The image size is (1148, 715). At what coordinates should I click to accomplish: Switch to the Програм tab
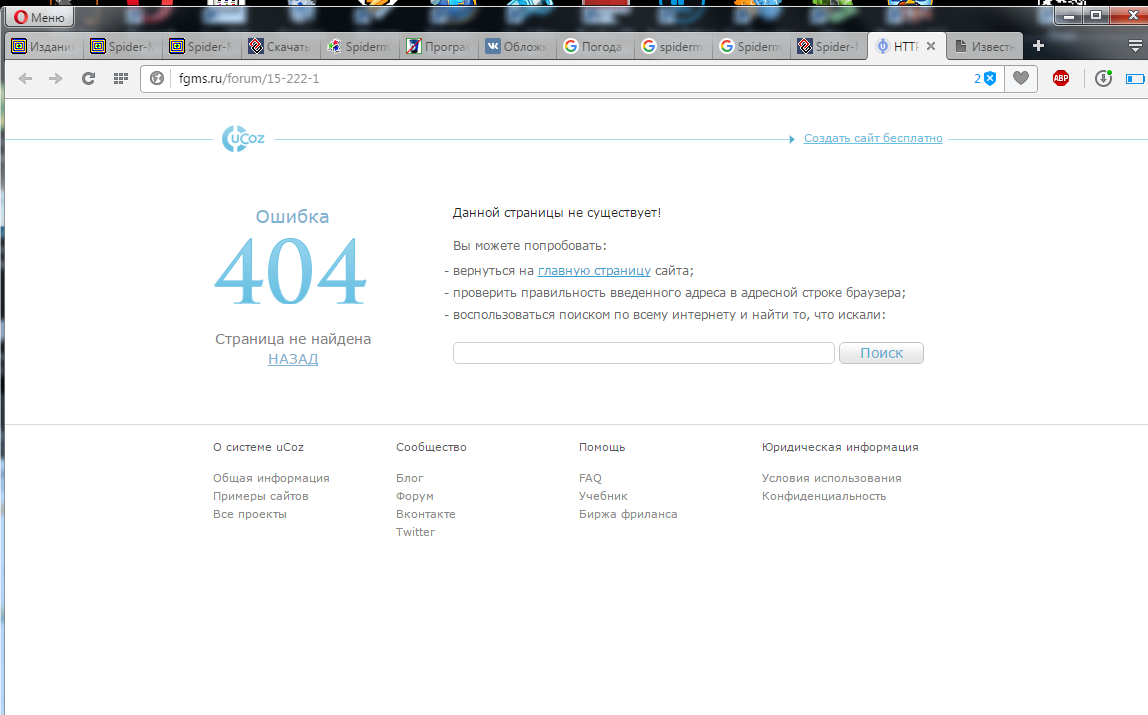(x=439, y=46)
